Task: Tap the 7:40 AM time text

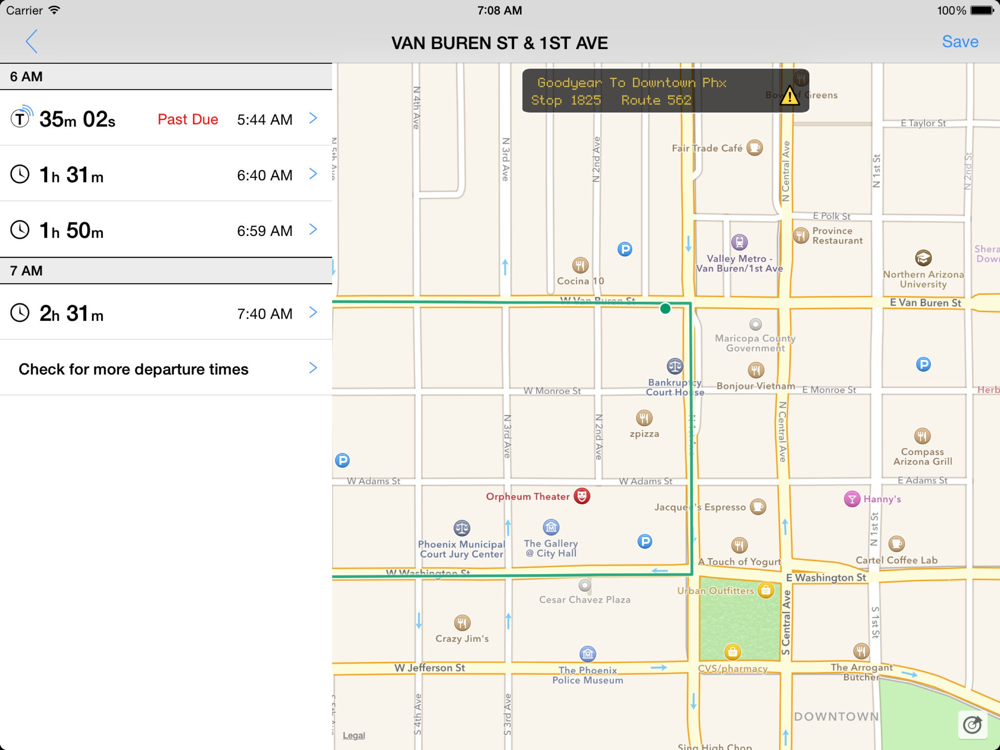Action: pyautogui.click(x=265, y=313)
